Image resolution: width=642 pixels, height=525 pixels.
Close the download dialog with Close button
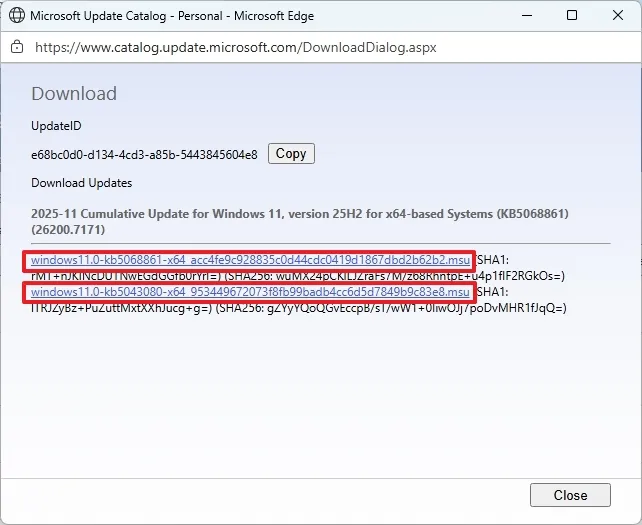pyautogui.click(x=570, y=495)
